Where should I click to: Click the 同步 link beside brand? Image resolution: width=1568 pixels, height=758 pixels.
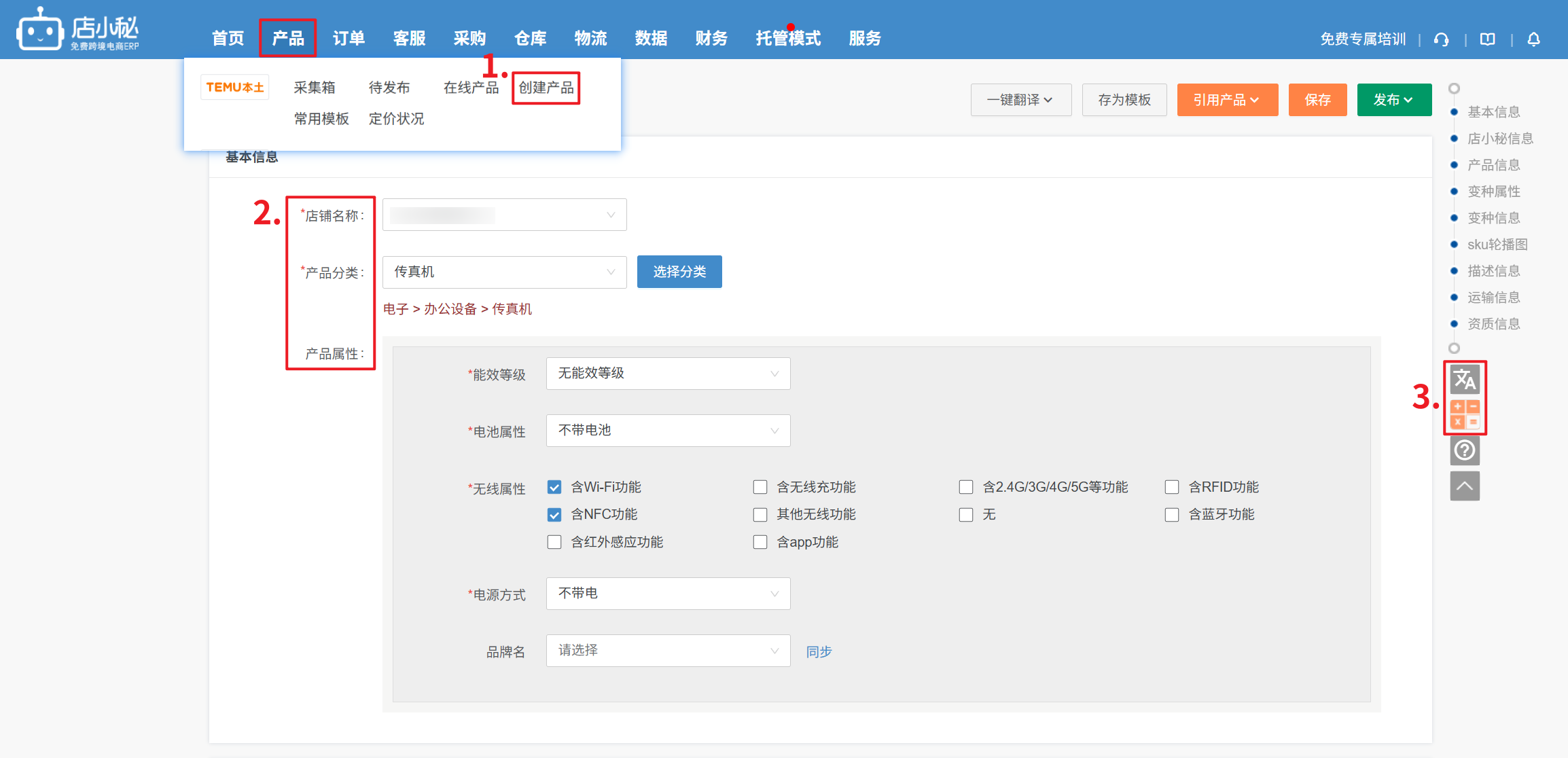coord(819,652)
